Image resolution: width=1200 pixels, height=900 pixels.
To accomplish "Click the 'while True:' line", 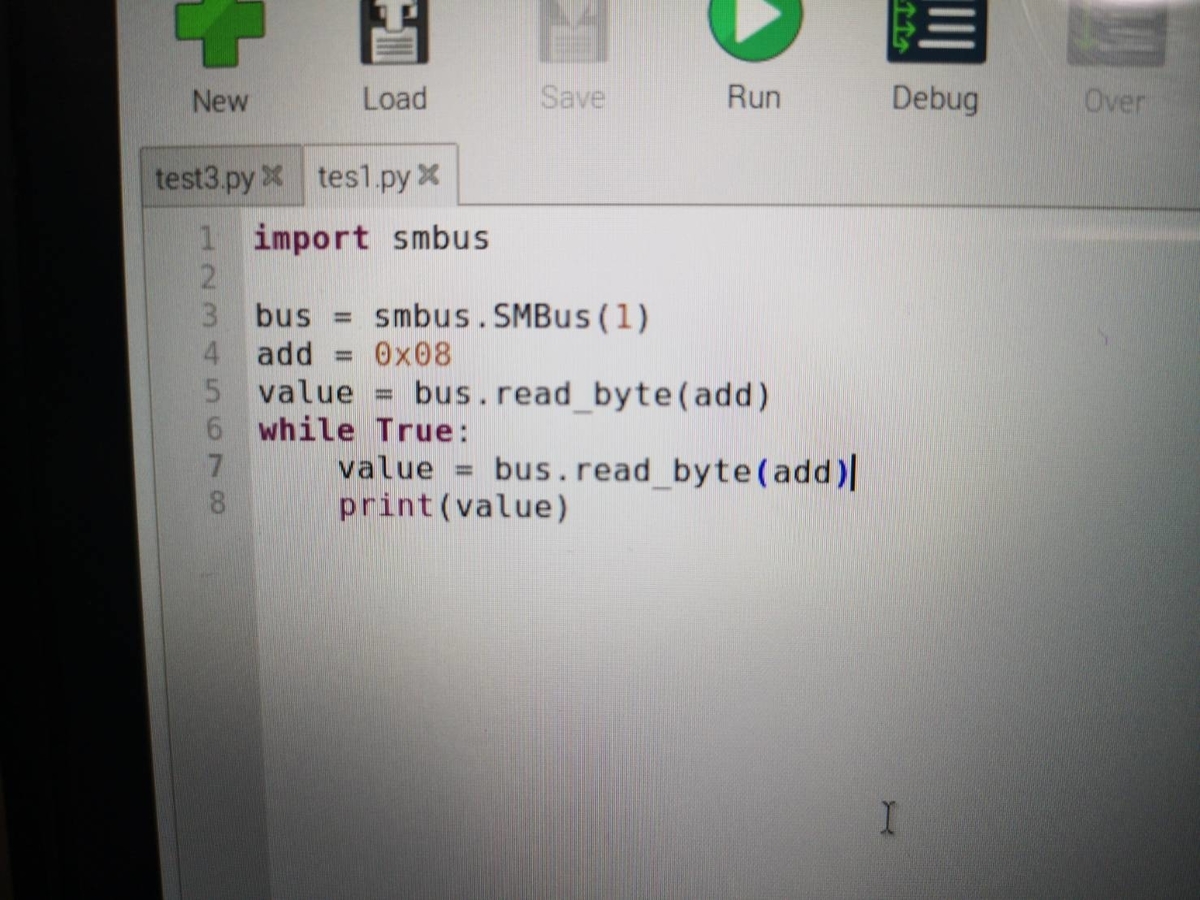I will (x=364, y=431).
